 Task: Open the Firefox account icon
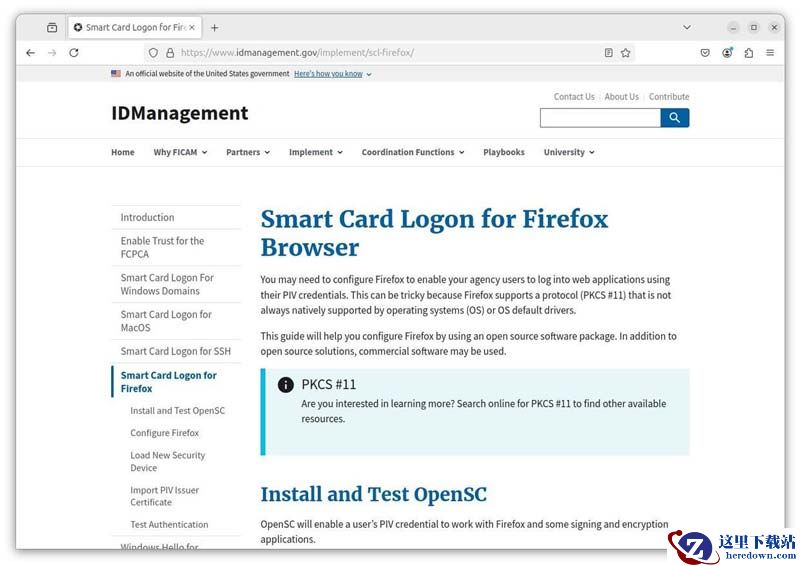[x=727, y=53]
